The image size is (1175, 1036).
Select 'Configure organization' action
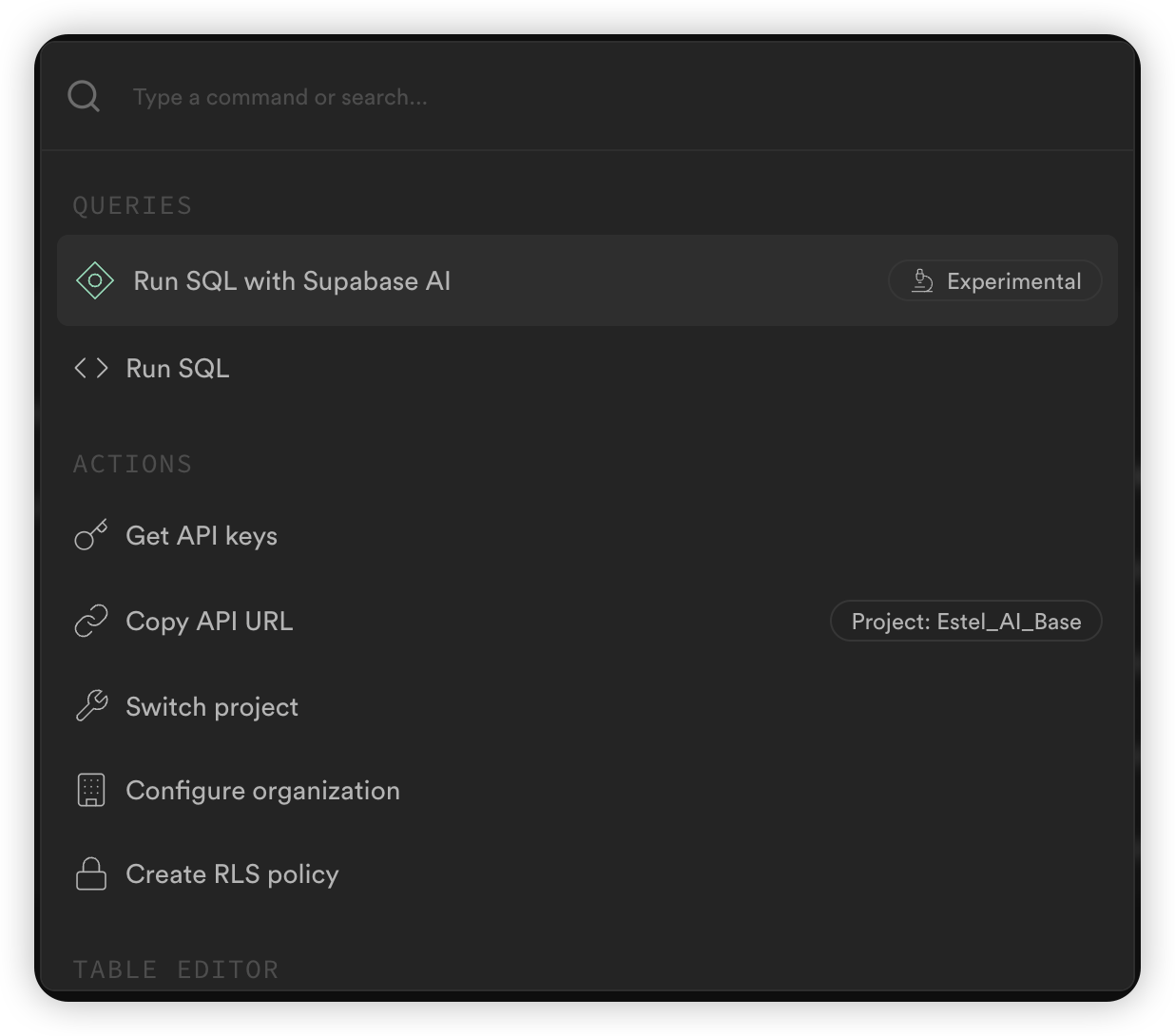coord(262,791)
